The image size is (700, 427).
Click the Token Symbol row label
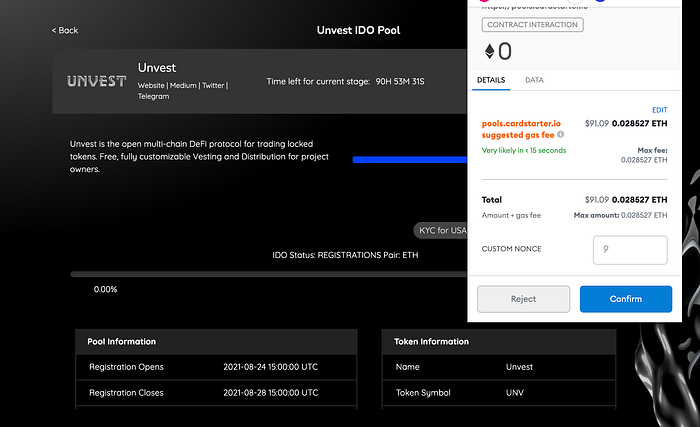[423, 393]
